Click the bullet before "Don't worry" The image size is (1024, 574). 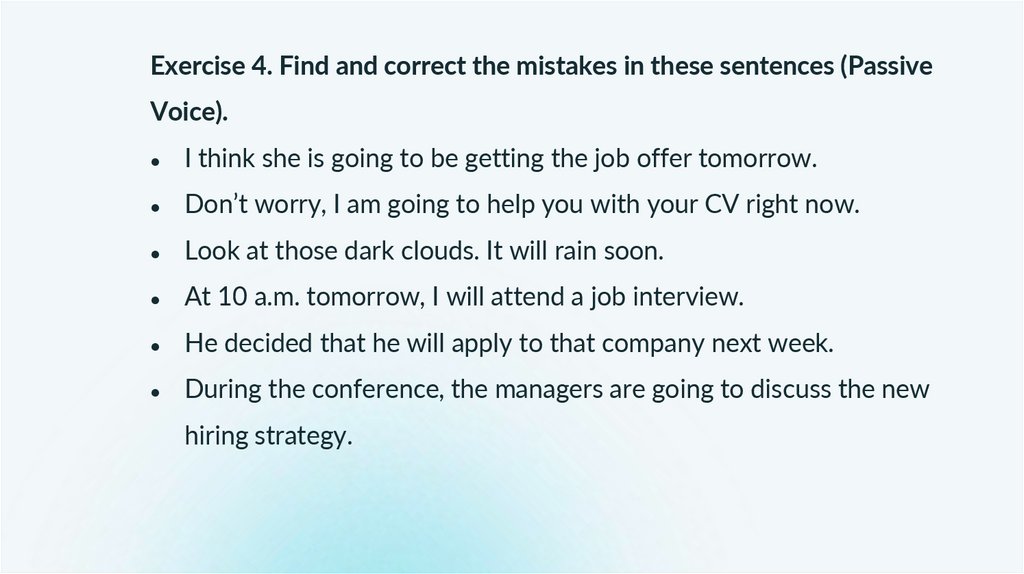156,207
